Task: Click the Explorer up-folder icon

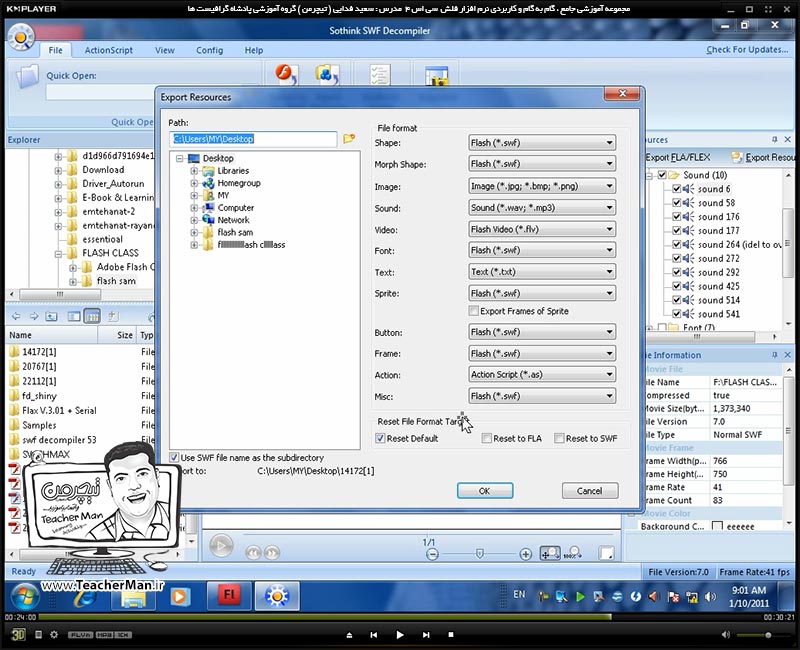Action: (52, 316)
